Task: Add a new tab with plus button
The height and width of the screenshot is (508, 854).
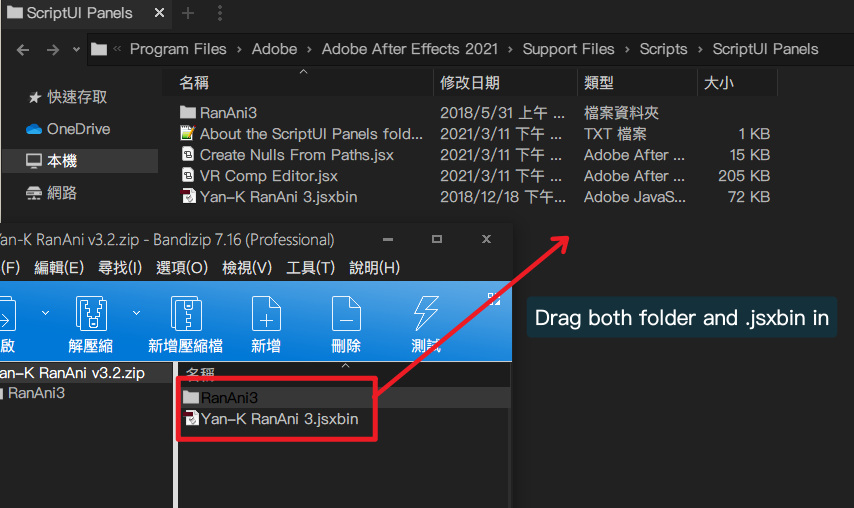Action: 189,13
